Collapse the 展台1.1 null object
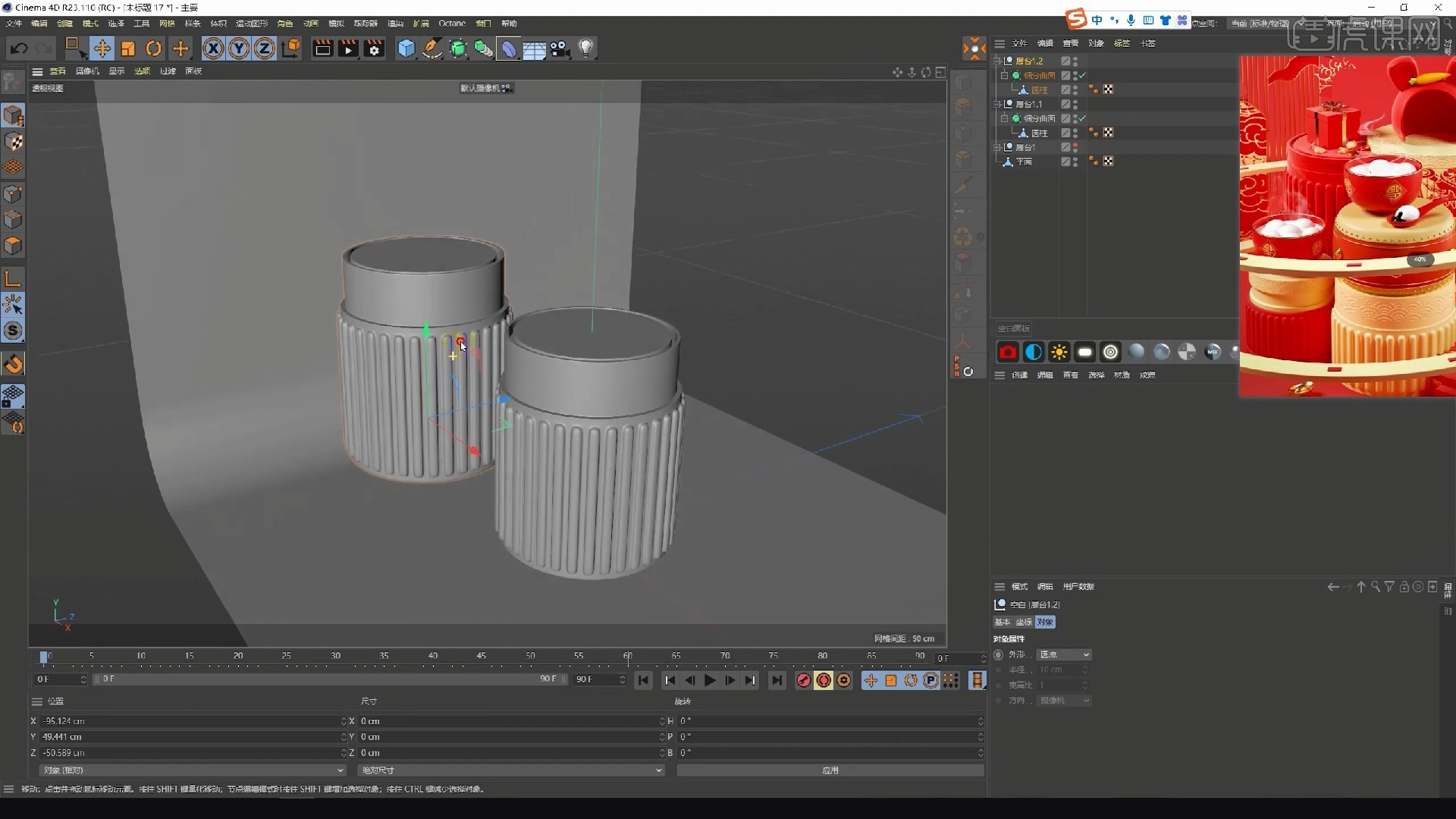Image resolution: width=1456 pixels, height=819 pixels. [x=997, y=104]
